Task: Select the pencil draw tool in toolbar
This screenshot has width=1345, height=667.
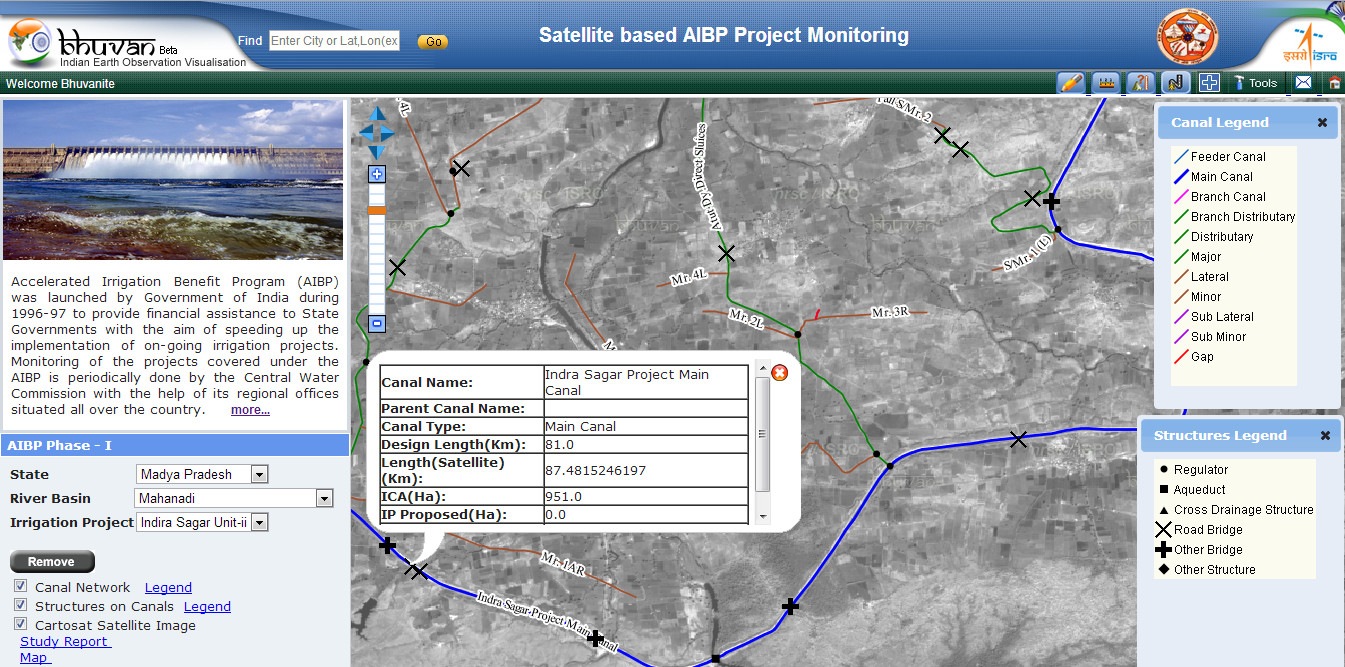Action: point(1071,83)
